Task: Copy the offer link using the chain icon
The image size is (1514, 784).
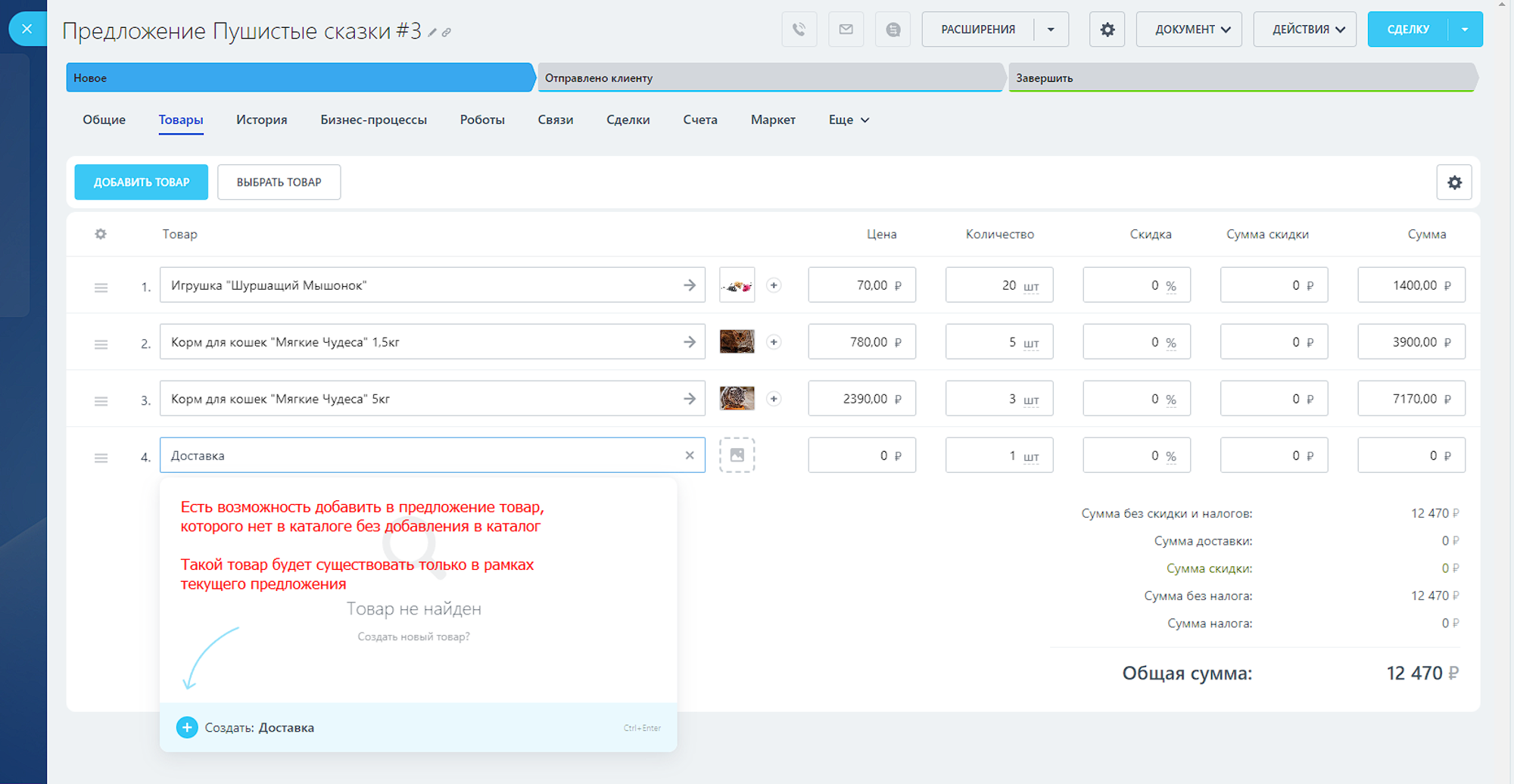Action: tap(447, 32)
